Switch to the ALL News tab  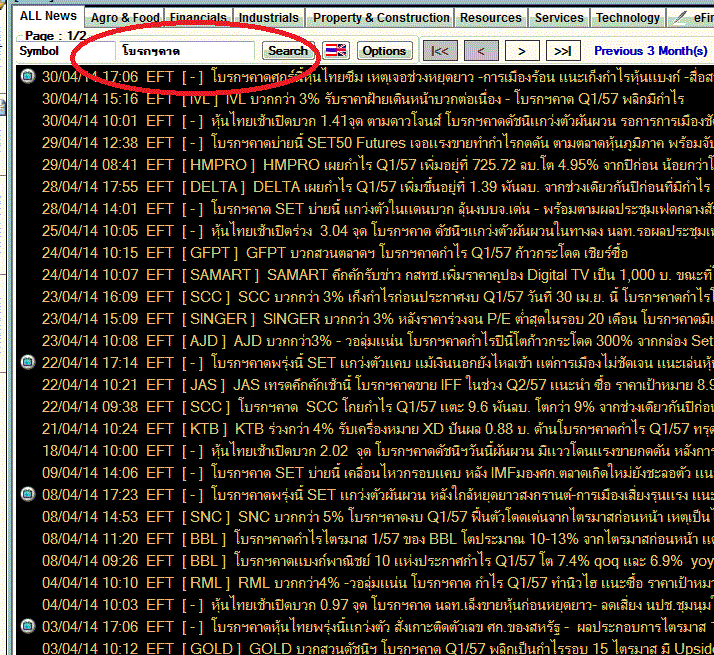(x=48, y=16)
